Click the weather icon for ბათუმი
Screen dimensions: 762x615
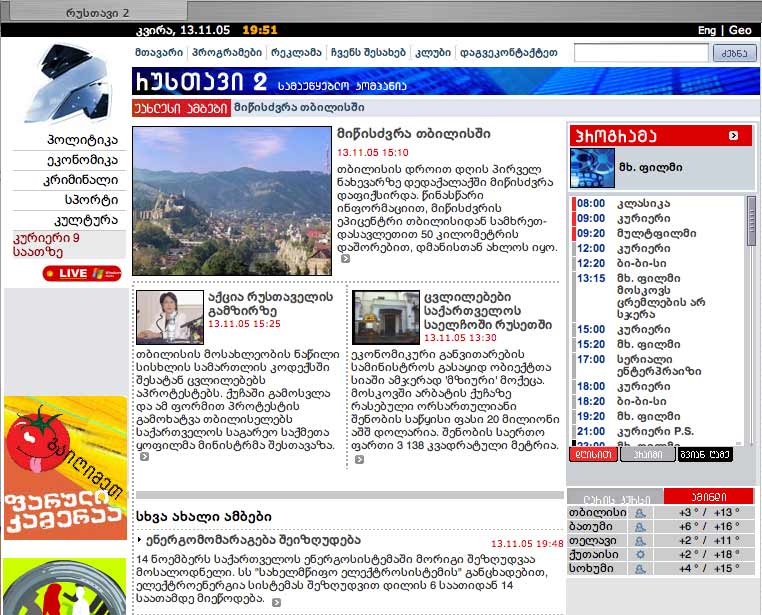pyautogui.click(x=641, y=527)
